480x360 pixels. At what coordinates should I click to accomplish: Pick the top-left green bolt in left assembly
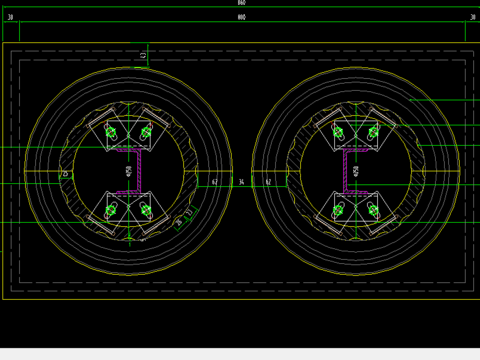click(x=111, y=132)
